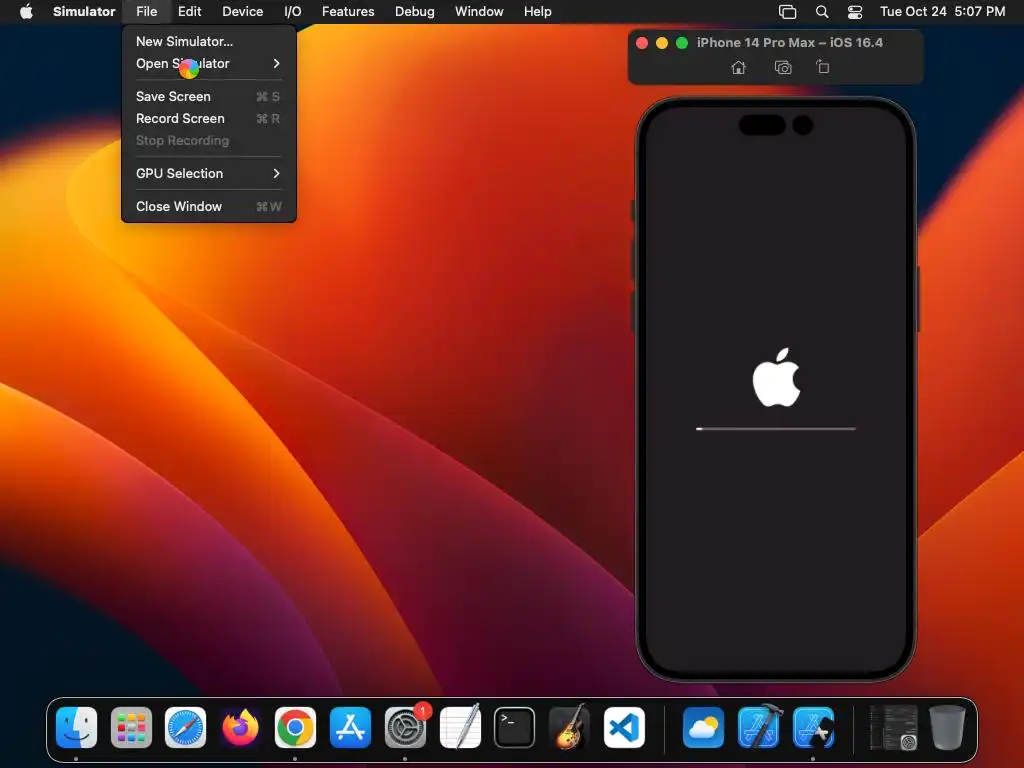The height and width of the screenshot is (768, 1024).
Task: Open System Settings with the badge in Dock
Action: pyautogui.click(x=405, y=727)
